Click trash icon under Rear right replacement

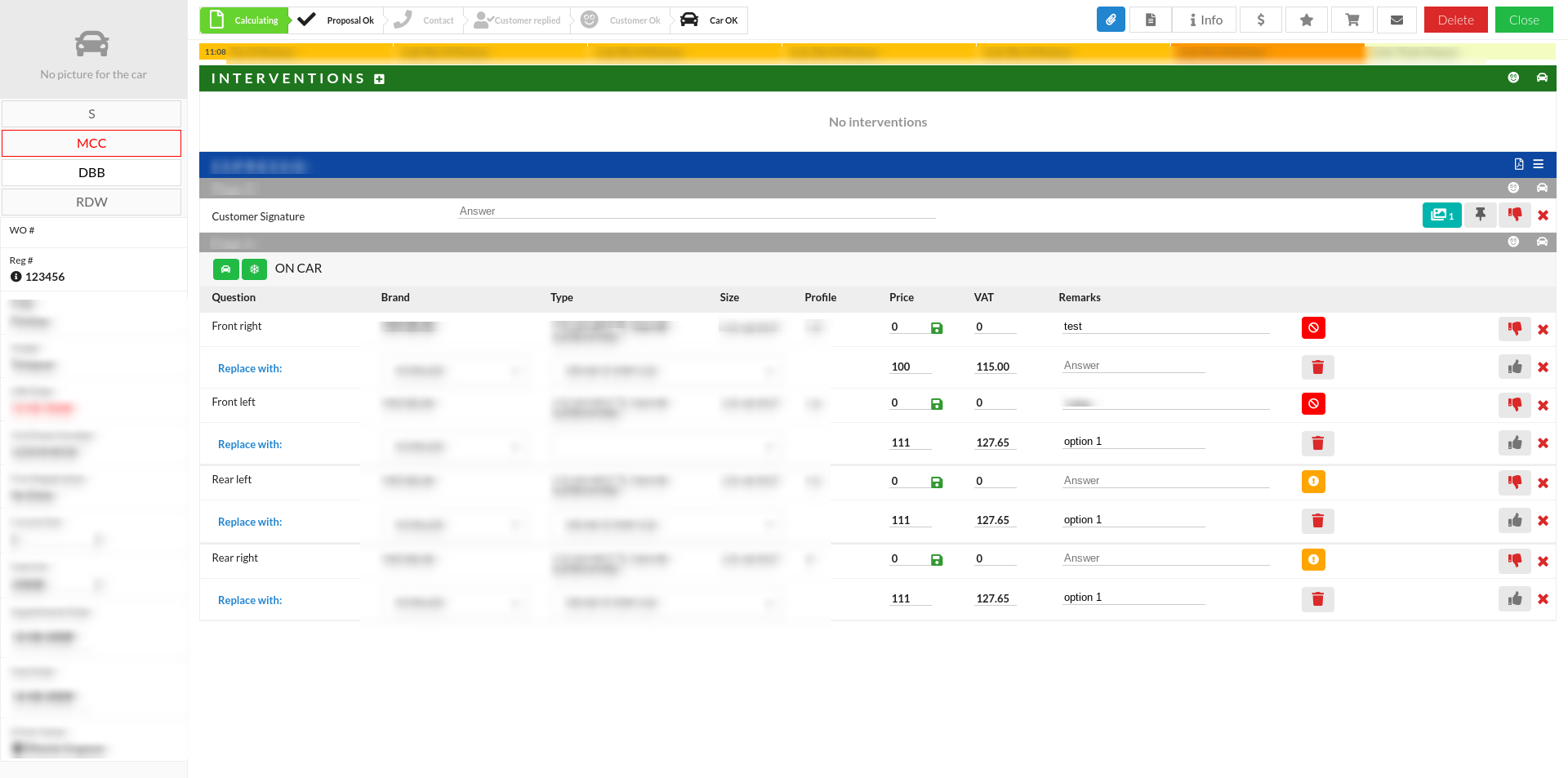tap(1318, 599)
